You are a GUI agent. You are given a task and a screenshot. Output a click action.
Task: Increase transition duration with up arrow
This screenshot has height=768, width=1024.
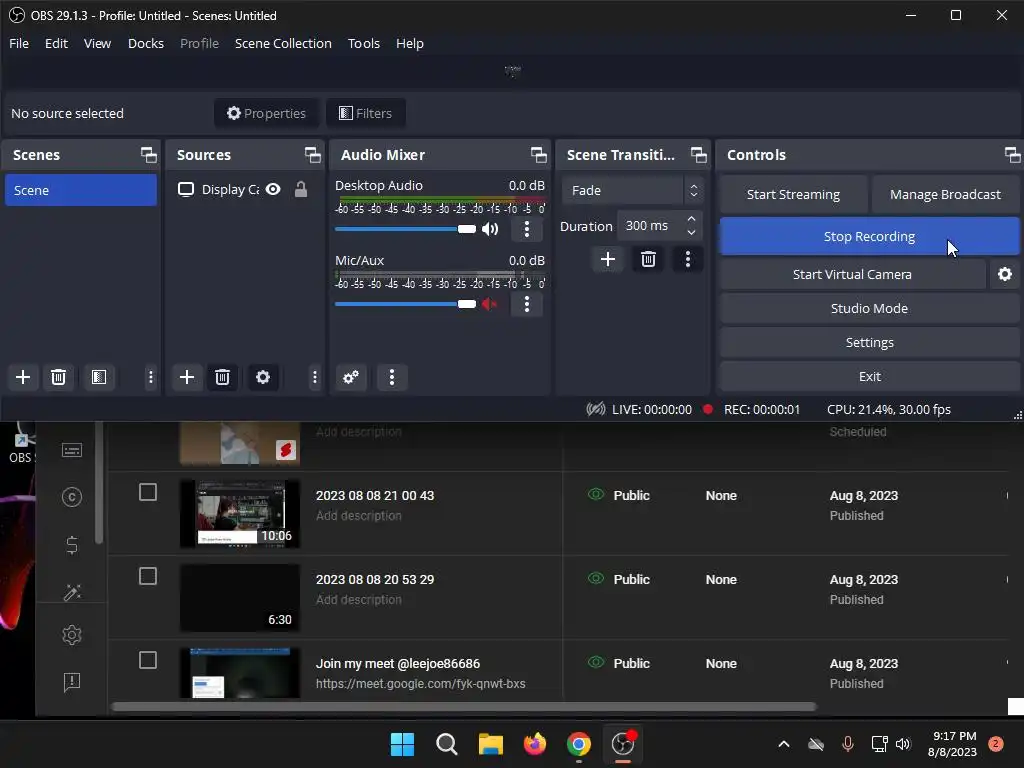point(691,219)
